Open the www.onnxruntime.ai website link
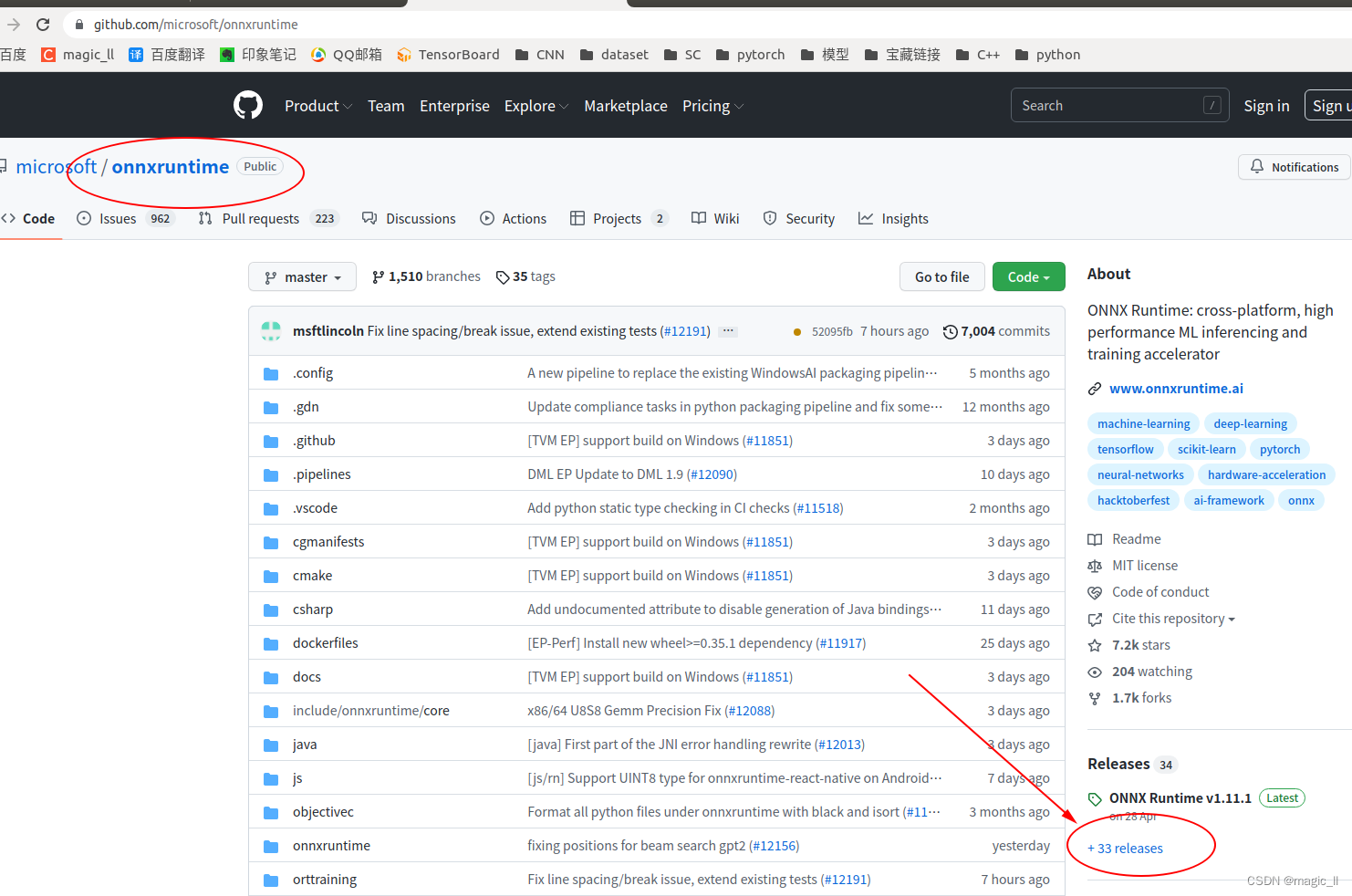The width and height of the screenshot is (1352, 896). (1176, 389)
